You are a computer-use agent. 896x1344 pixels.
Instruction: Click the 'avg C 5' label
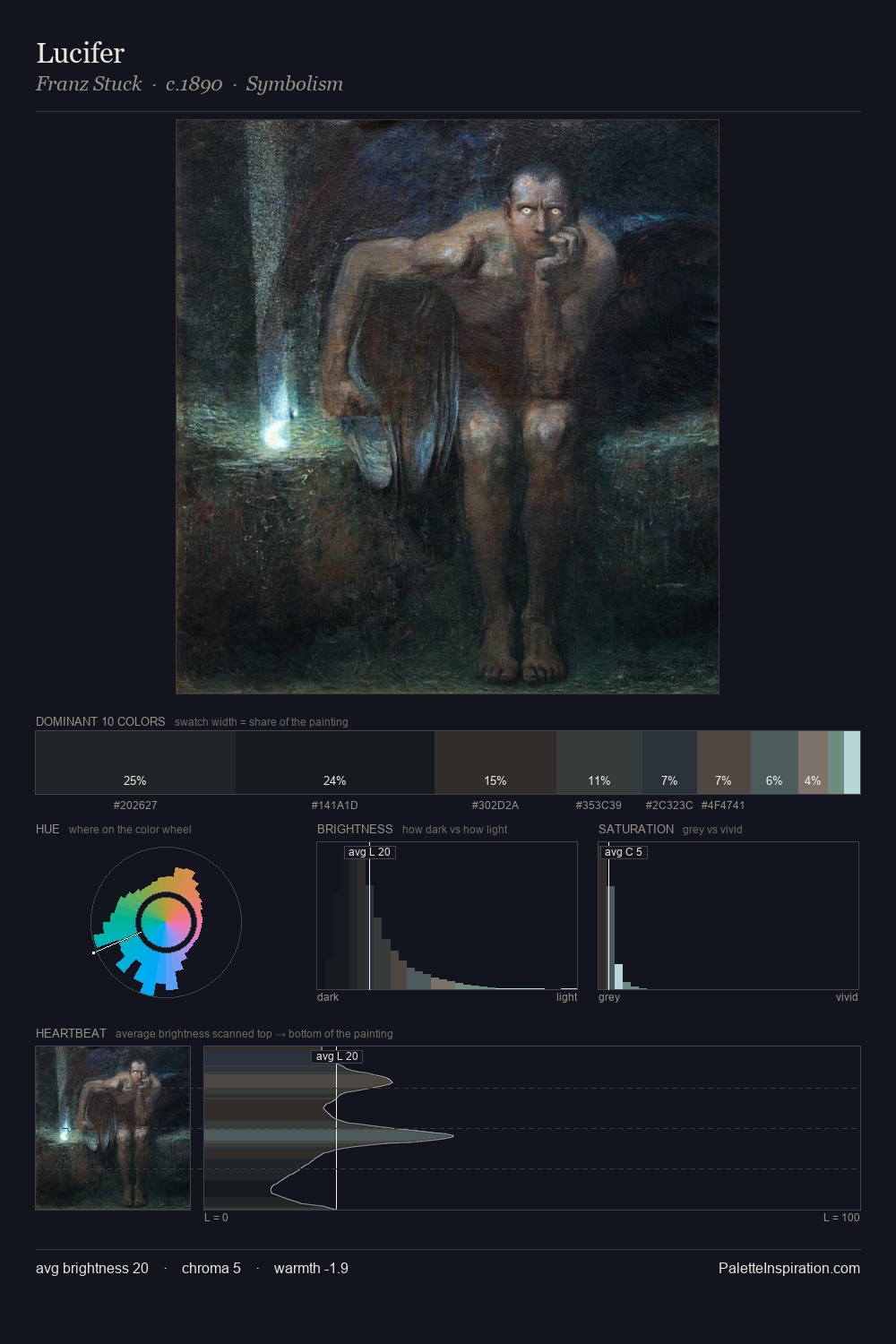tap(624, 852)
